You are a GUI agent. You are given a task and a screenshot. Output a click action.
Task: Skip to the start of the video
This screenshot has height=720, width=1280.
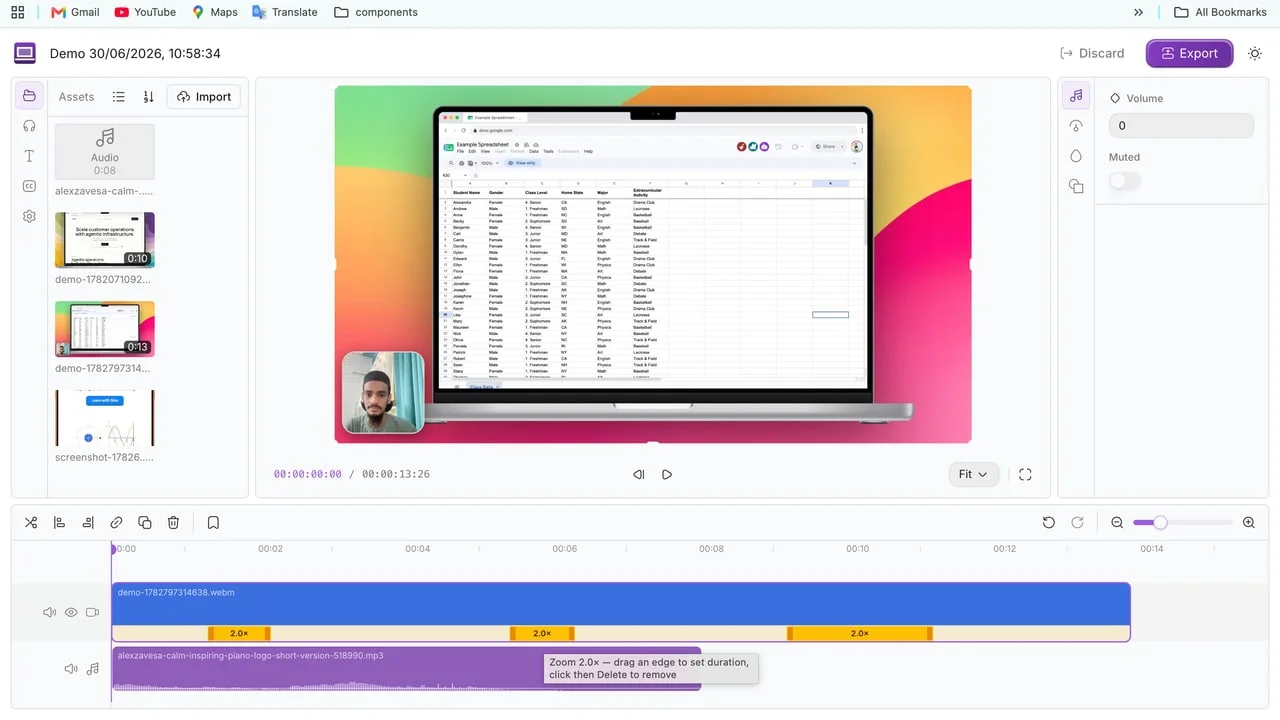tap(639, 474)
